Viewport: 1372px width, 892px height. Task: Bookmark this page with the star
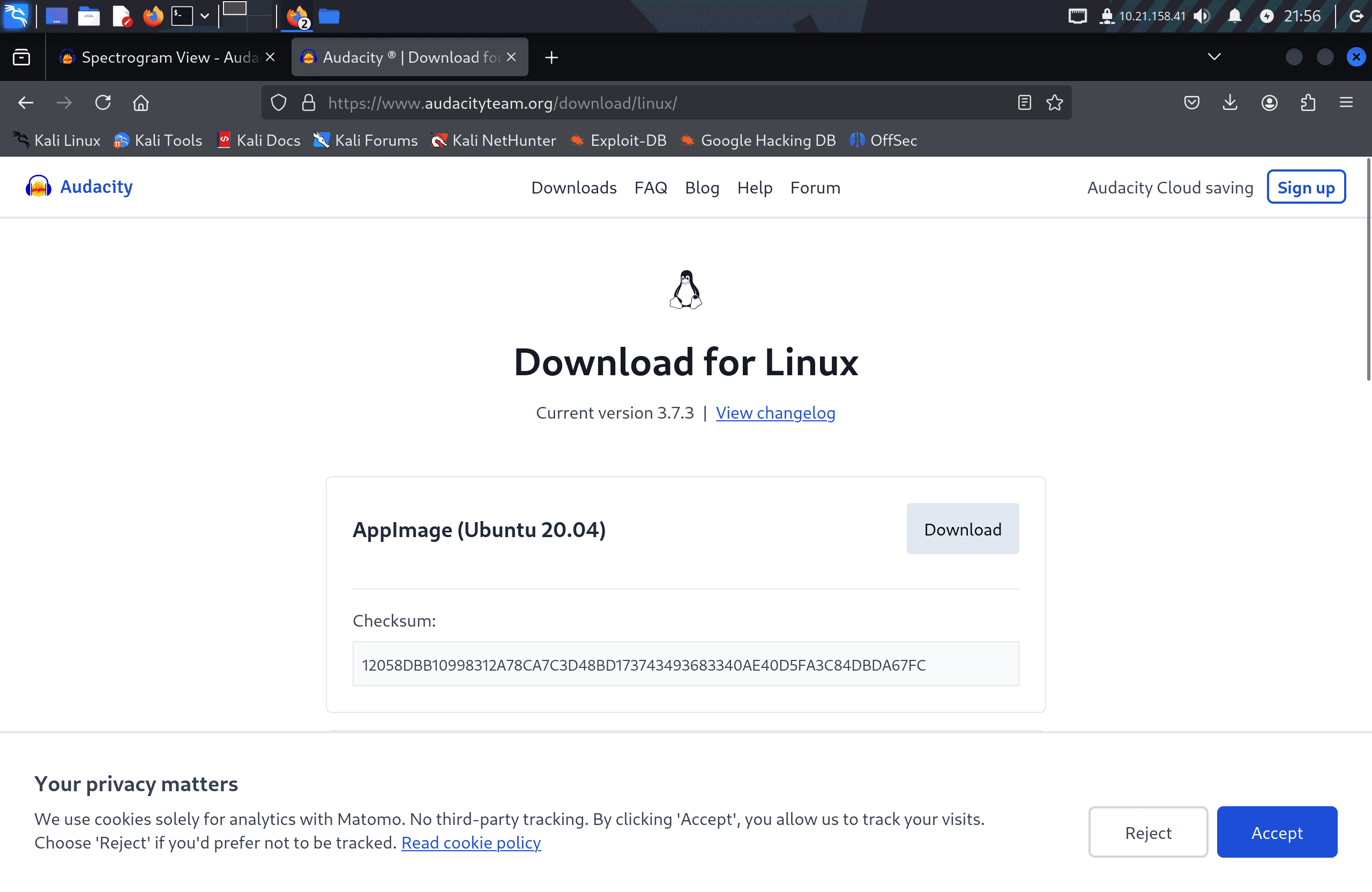pyautogui.click(x=1055, y=103)
